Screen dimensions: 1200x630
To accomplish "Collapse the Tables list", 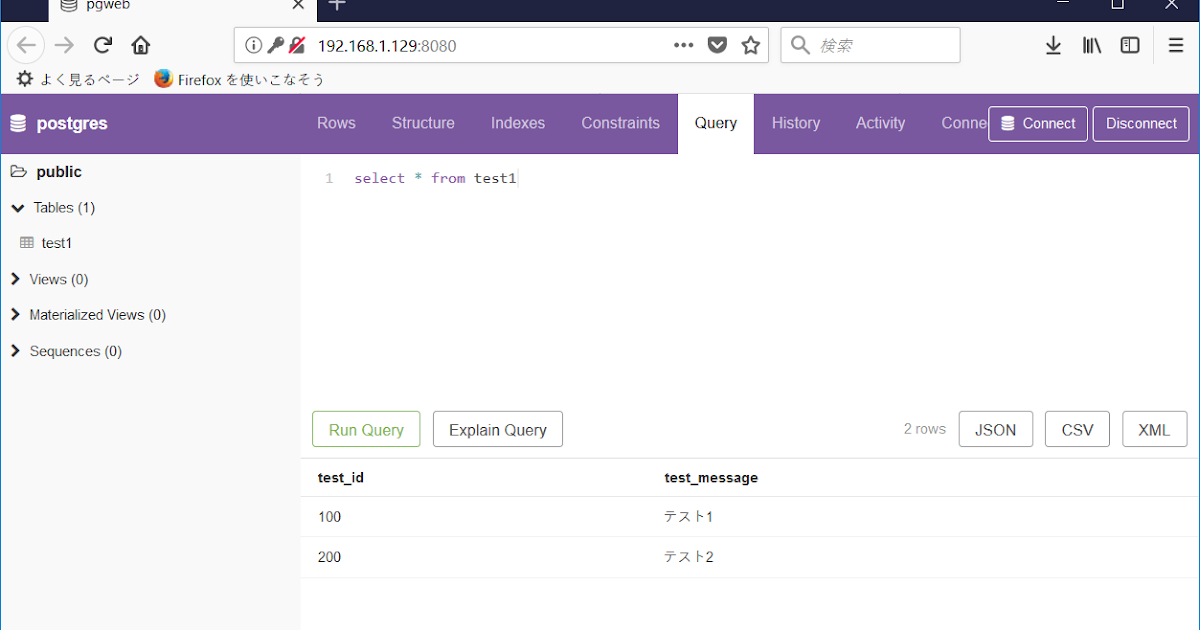I will pyautogui.click(x=16, y=207).
